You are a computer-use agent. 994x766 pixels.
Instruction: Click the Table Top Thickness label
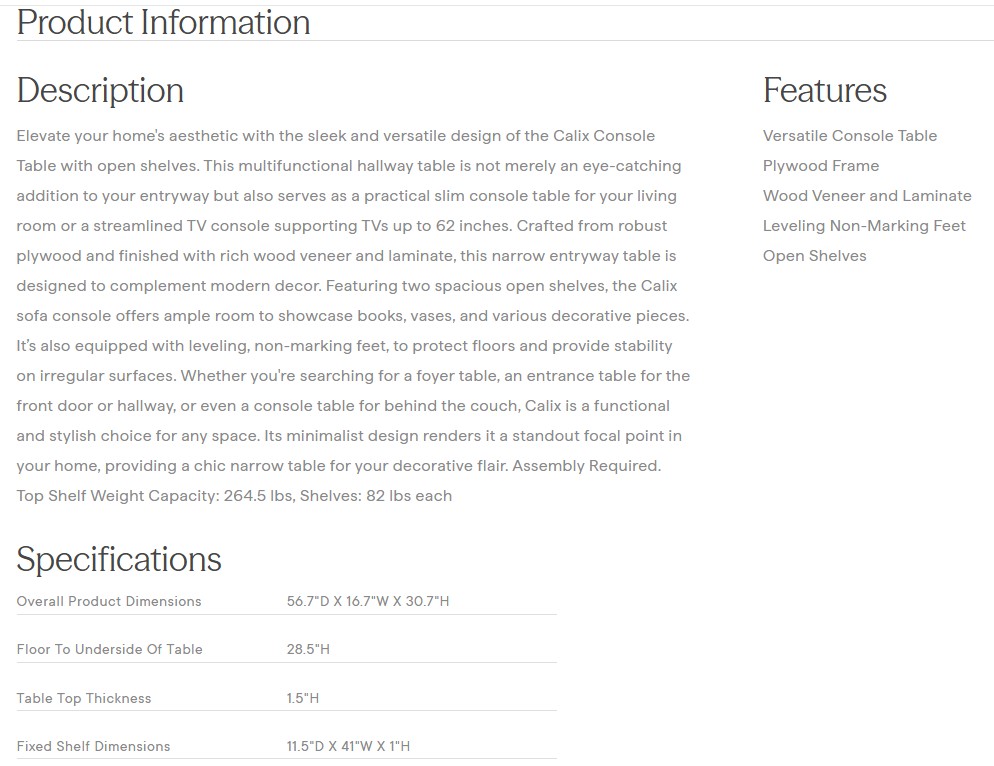point(84,698)
